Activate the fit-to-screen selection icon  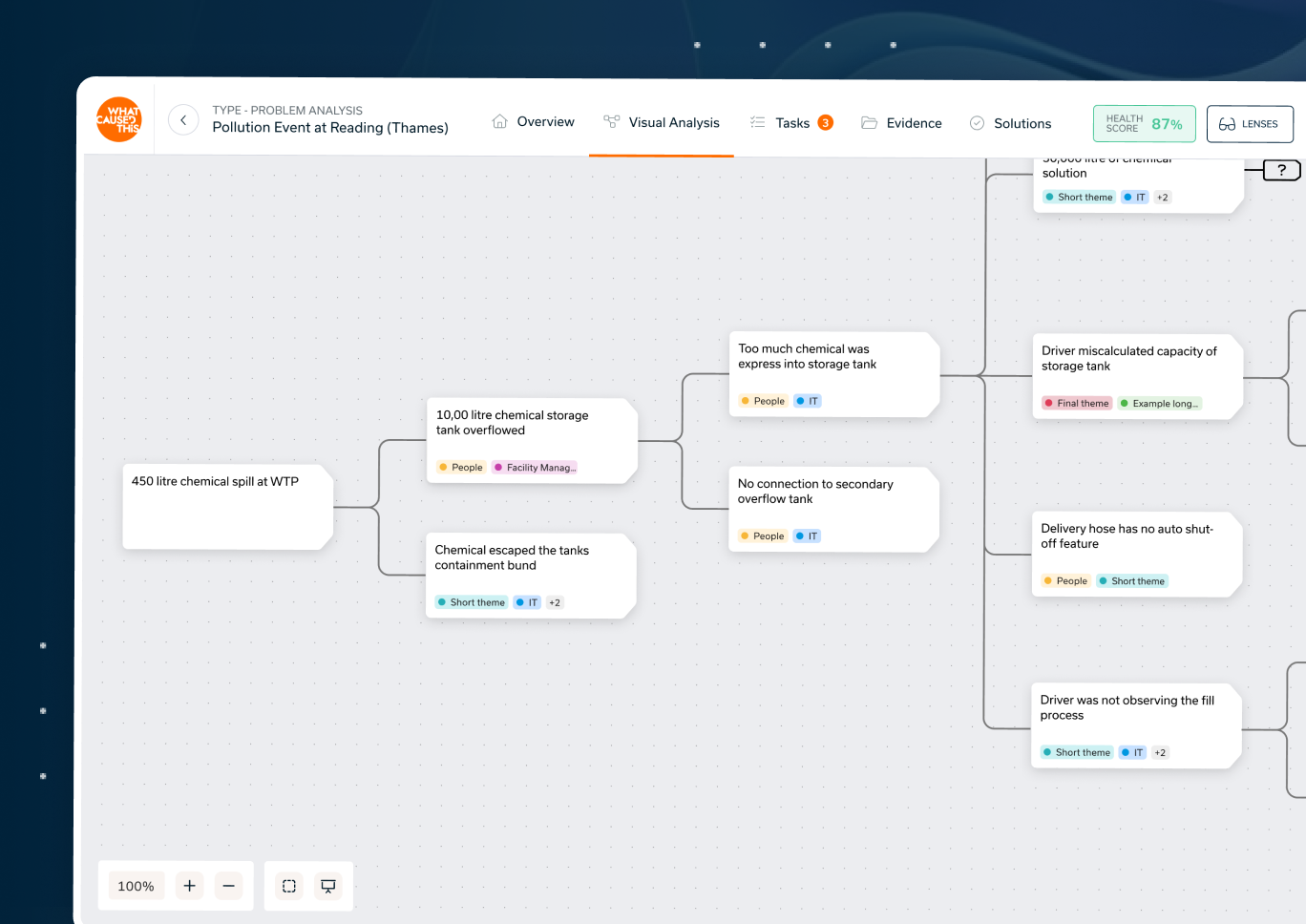tap(289, 886)
